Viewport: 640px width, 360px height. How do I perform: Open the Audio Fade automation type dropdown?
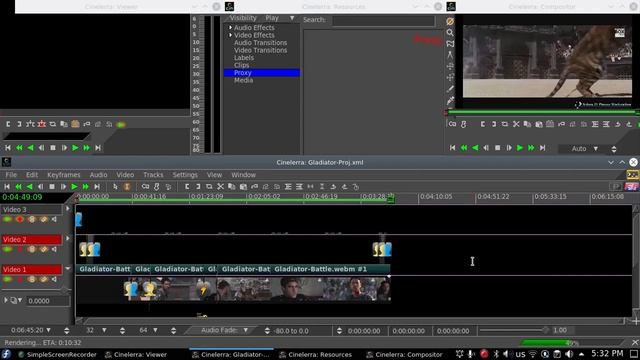pos(245,330)
